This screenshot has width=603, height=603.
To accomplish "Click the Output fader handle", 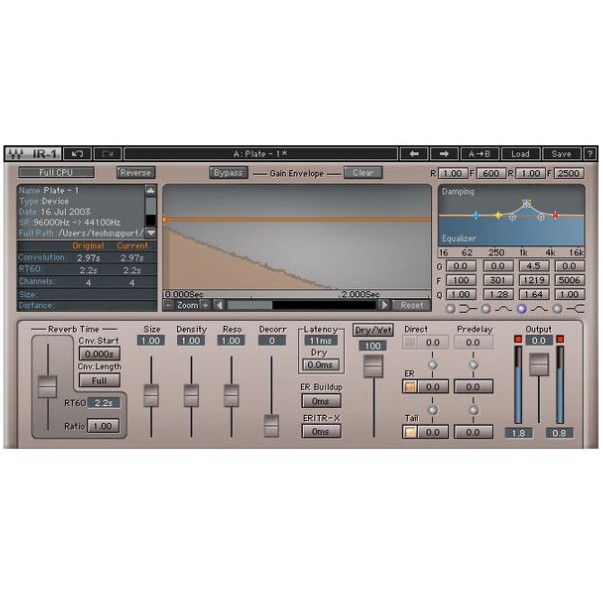I will pos(539,365).
